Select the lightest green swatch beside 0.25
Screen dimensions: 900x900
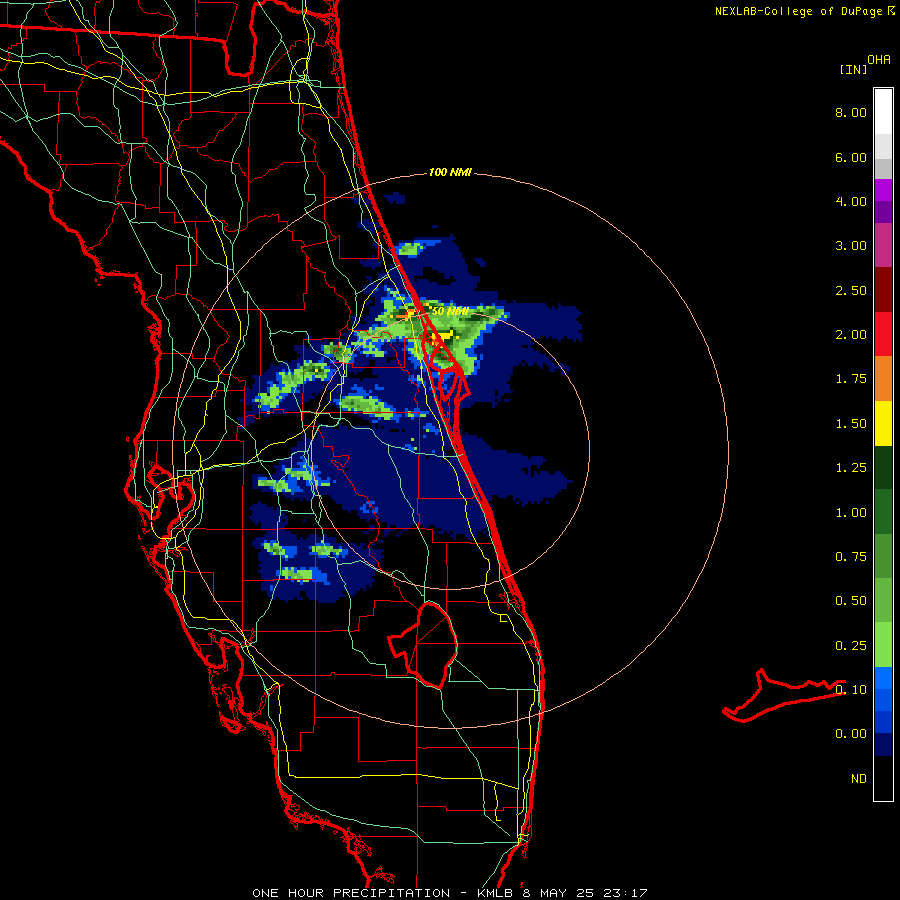pos(883,645)
